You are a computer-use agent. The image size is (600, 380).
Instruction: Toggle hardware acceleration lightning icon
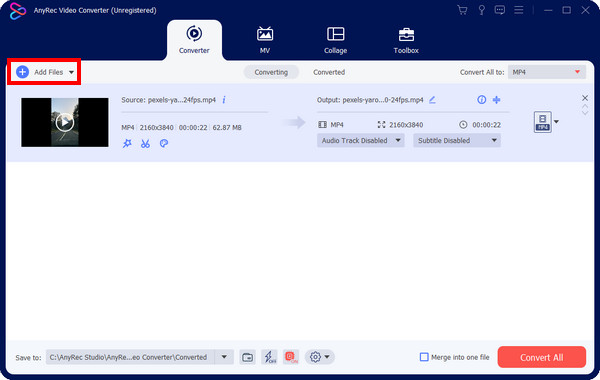coord(270,357)
